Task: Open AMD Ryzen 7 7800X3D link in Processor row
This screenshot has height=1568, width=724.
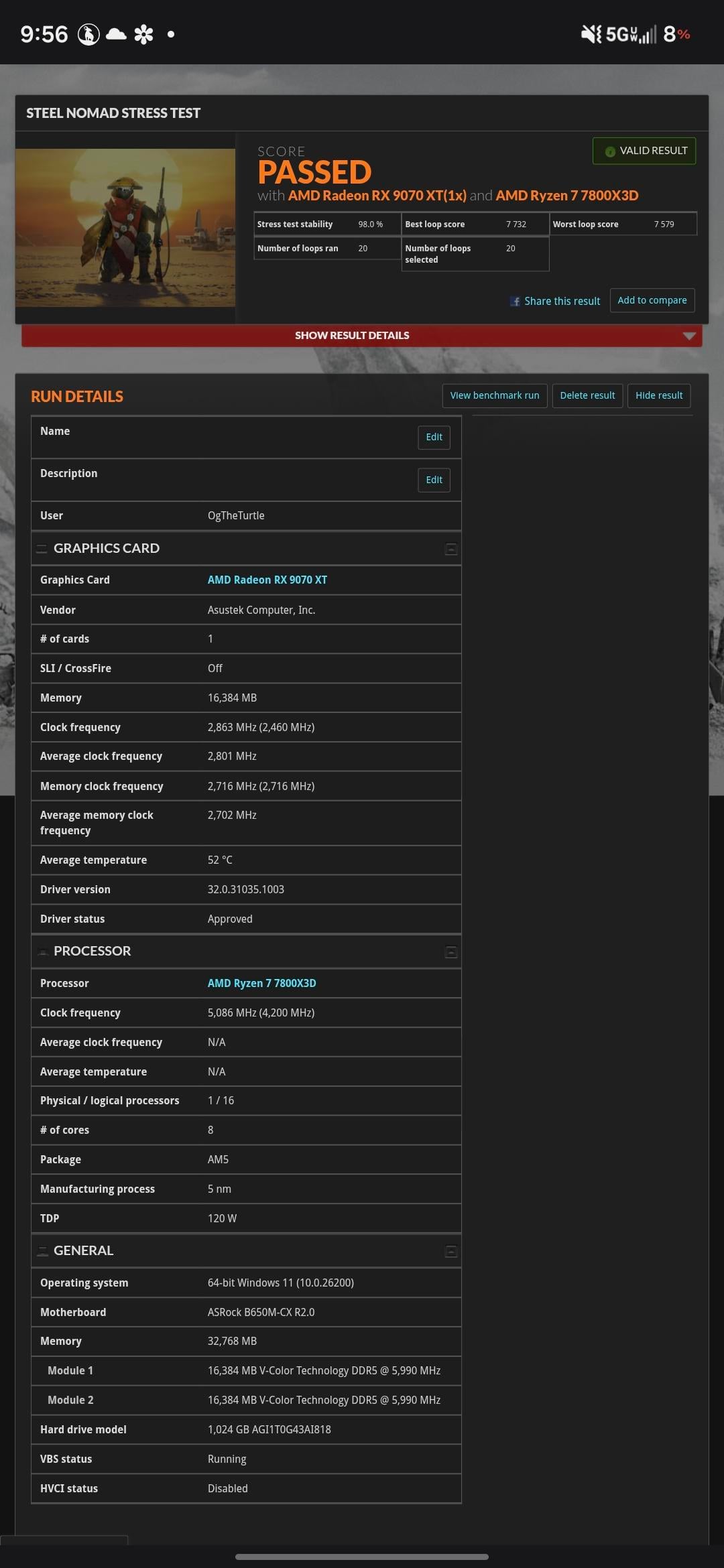Action: pyautogui.click(x=262, y=983)
